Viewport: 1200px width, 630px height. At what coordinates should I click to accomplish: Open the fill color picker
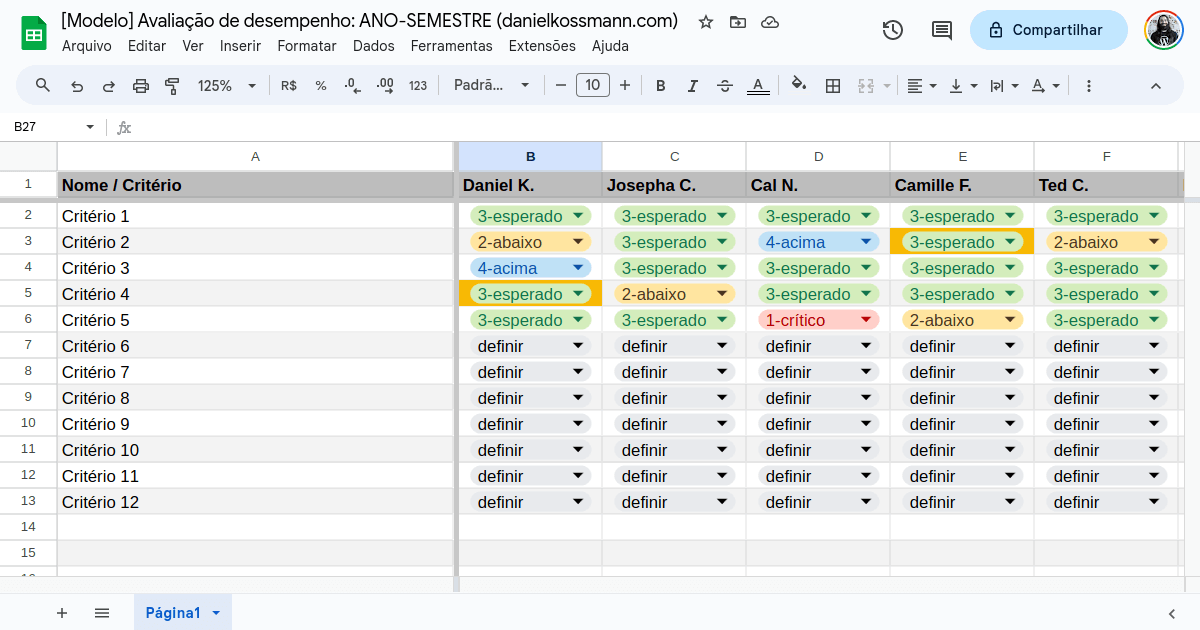pyautogui.click(x=798, y=86)
